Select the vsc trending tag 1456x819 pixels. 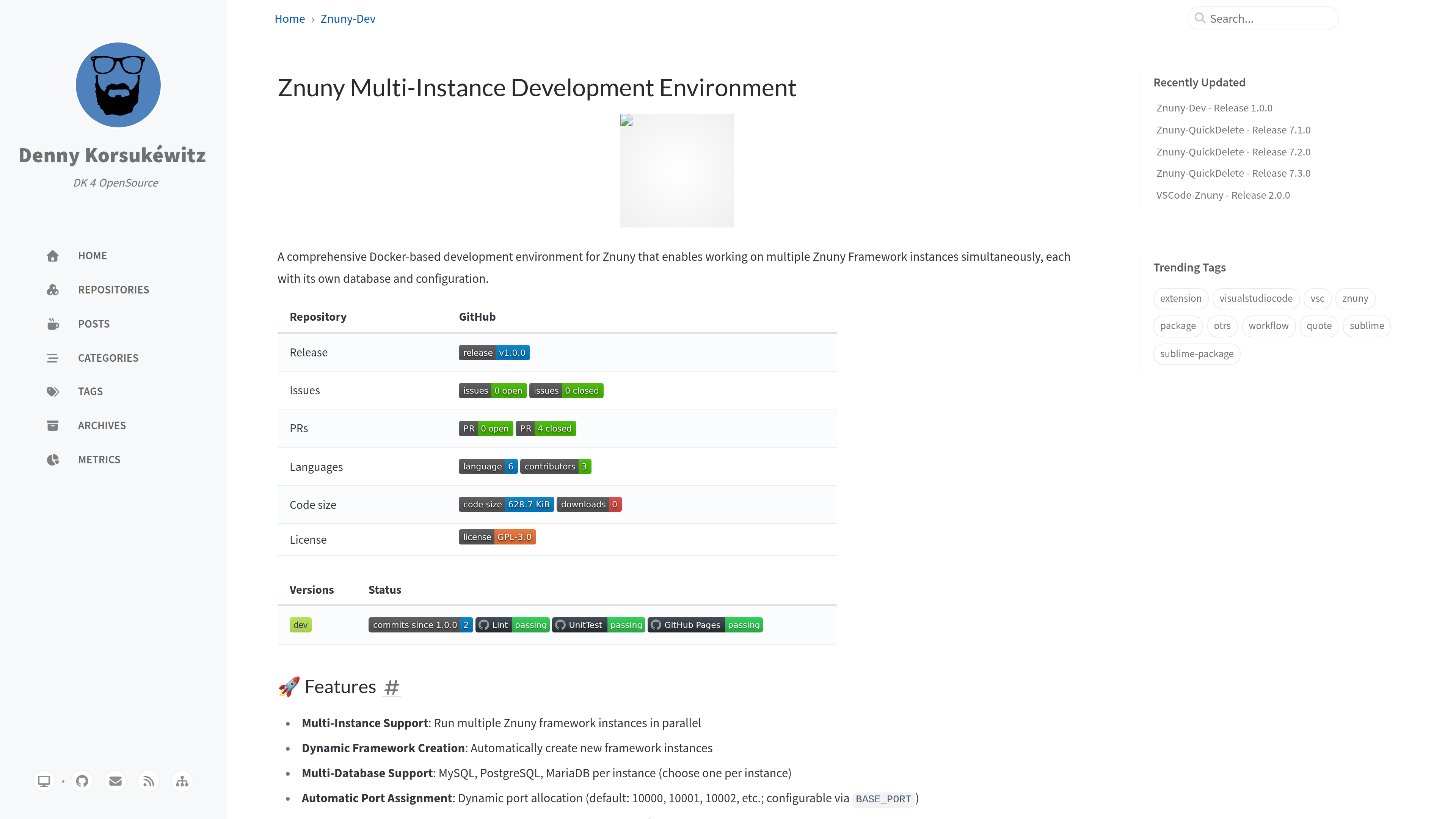[x=1318, y=298]
